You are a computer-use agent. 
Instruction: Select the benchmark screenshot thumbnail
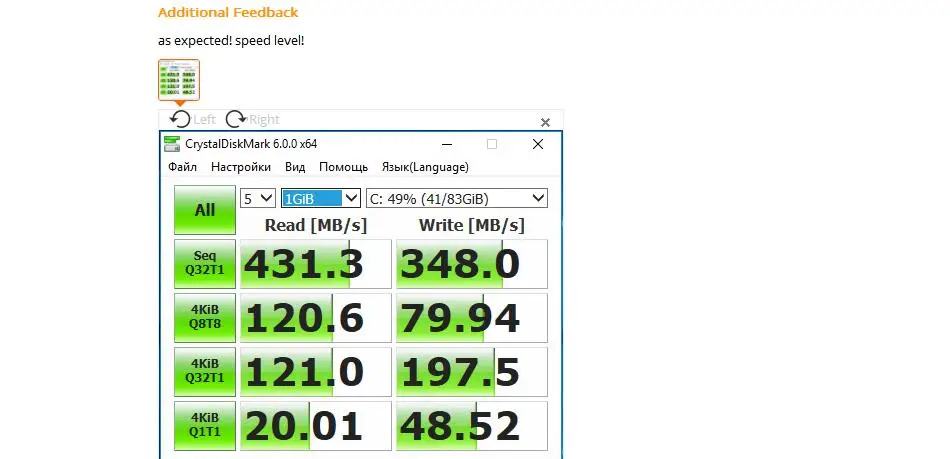point(179,80)
